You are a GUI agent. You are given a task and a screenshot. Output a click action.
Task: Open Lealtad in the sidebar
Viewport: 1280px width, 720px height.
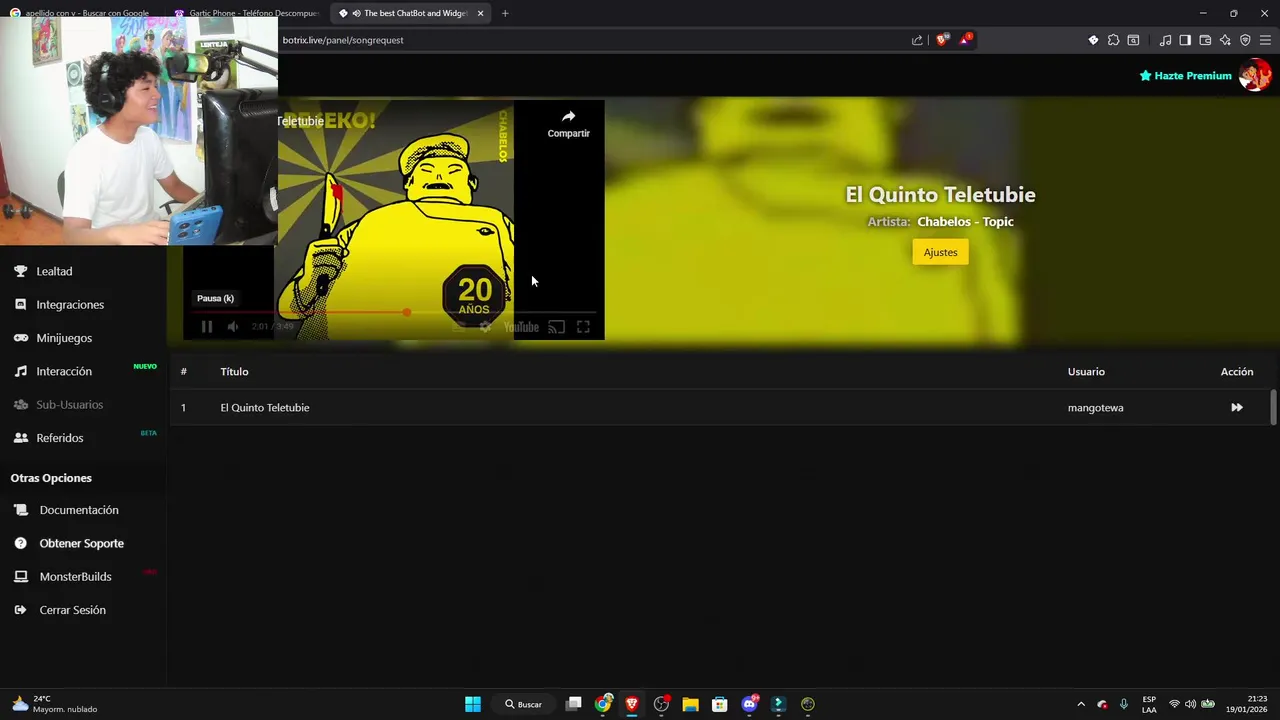point(54,271)
